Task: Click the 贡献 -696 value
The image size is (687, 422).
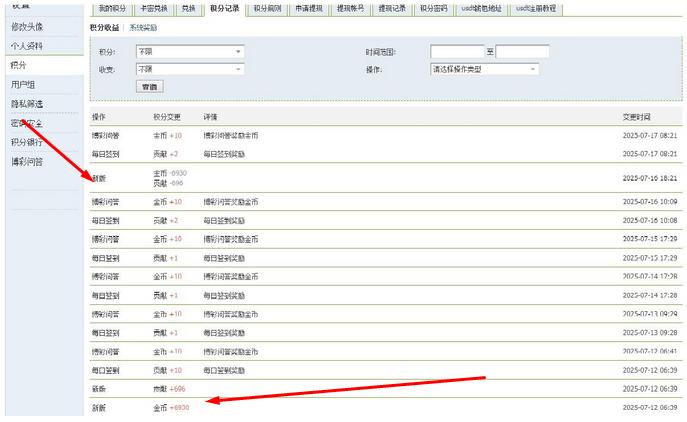Action: click(168, 183)
